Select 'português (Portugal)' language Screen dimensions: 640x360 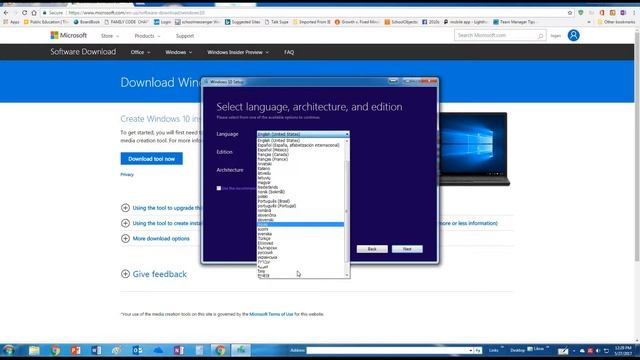[x=300, y=206]
